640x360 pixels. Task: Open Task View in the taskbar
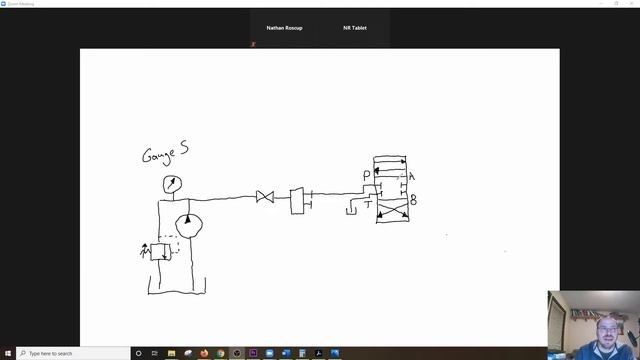(155, 353)
